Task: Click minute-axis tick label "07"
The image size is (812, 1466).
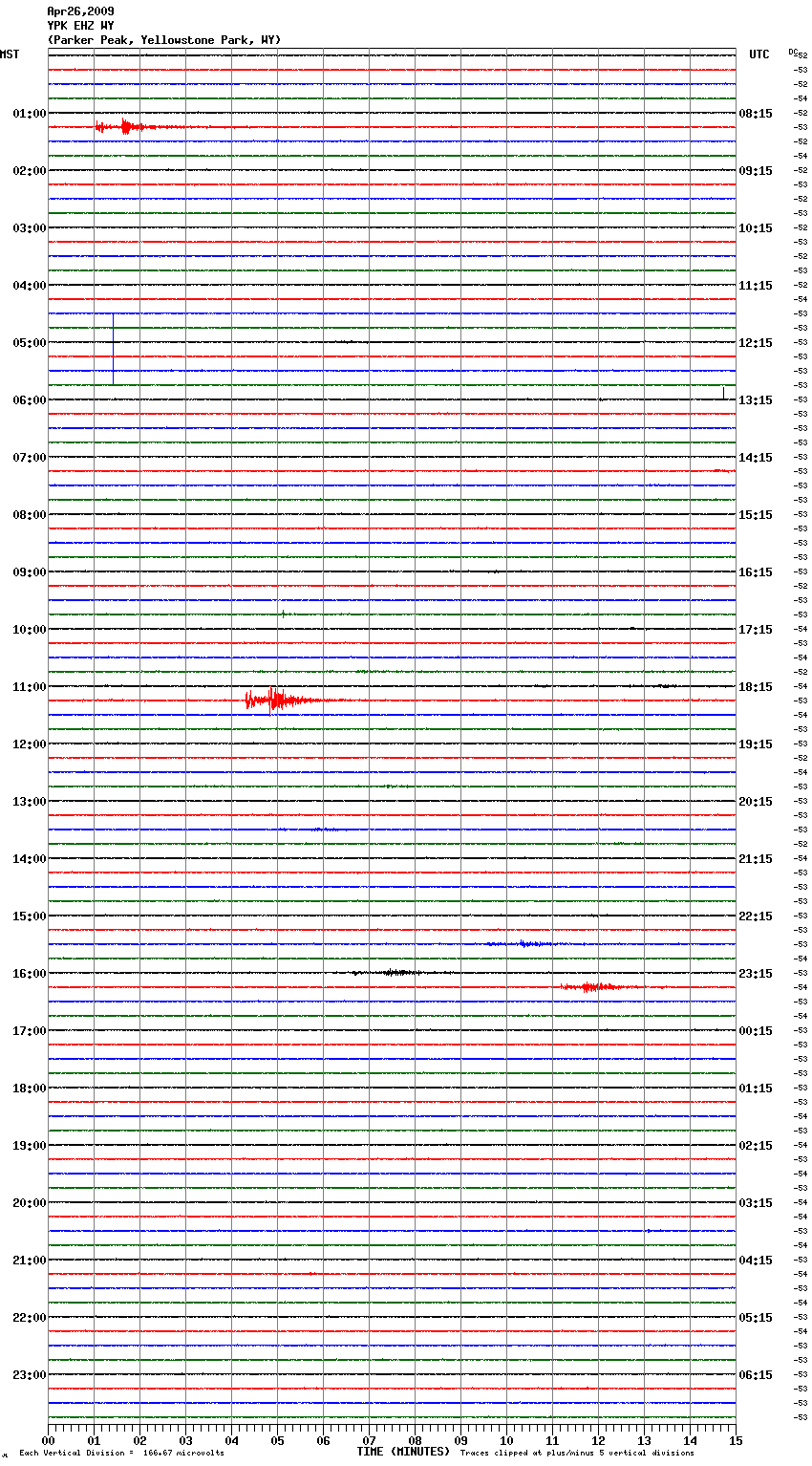Action: coord(369,1440)
